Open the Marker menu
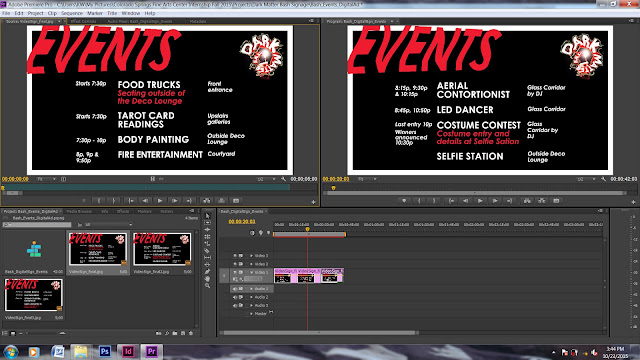 click(x=95, y=13)
